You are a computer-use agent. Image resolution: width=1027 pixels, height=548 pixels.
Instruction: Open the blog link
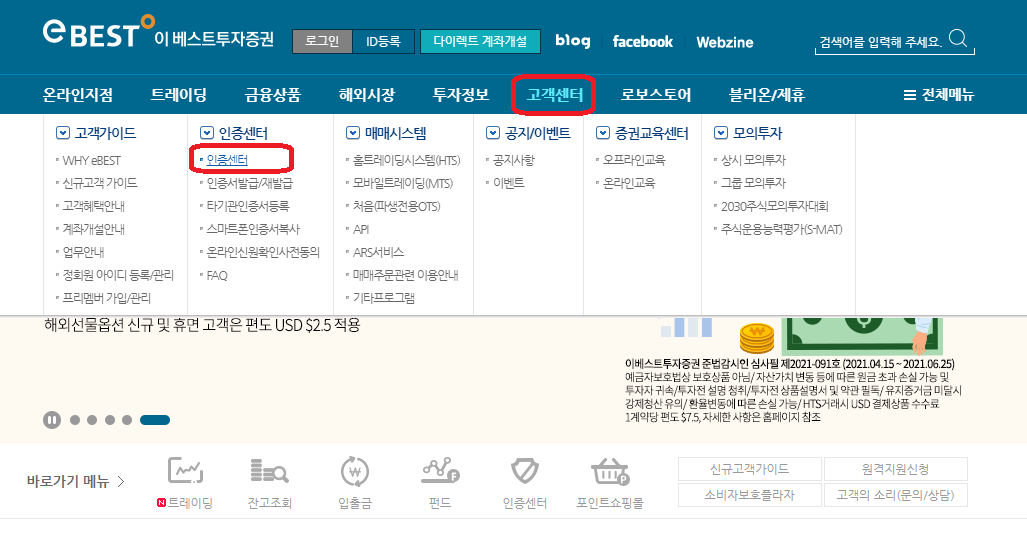(573, 41)
